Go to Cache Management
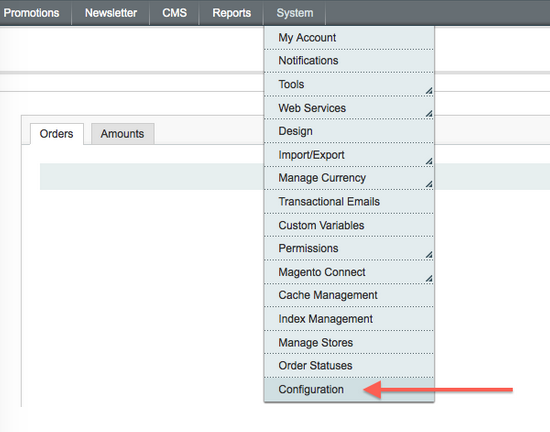 (x=349, y=295)
